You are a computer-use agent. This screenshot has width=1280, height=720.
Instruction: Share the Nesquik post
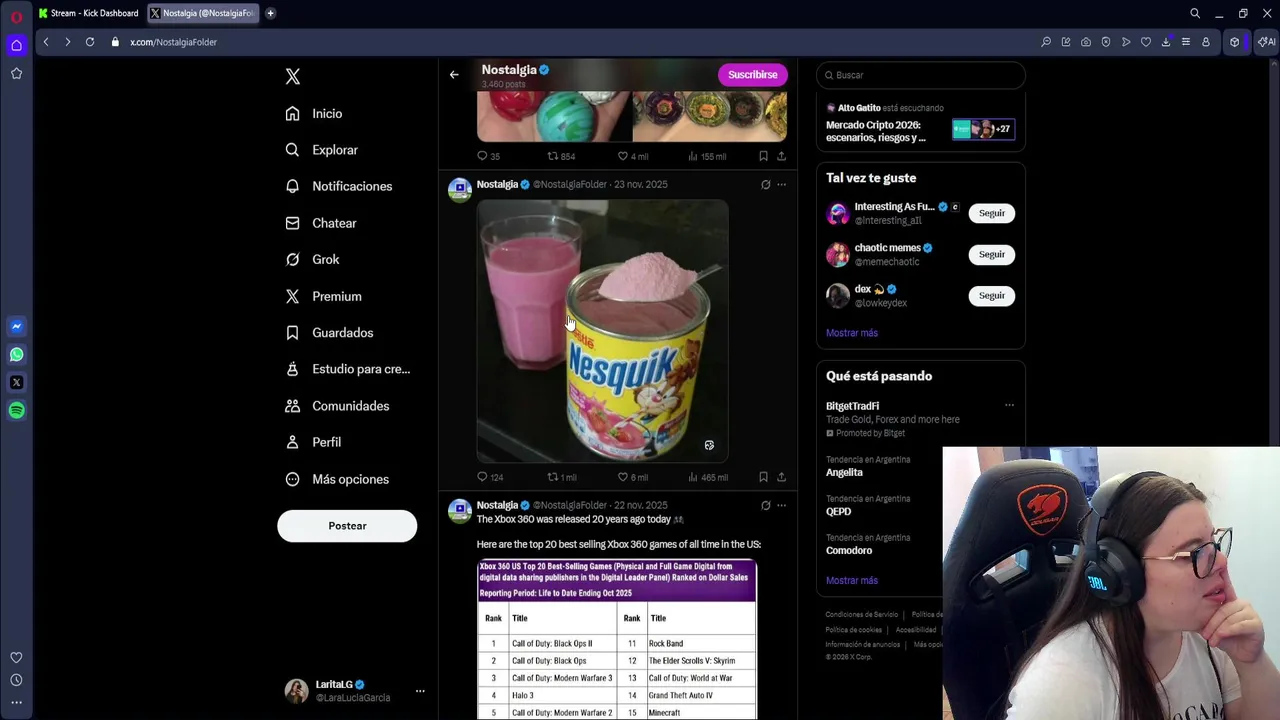[781, 477]
